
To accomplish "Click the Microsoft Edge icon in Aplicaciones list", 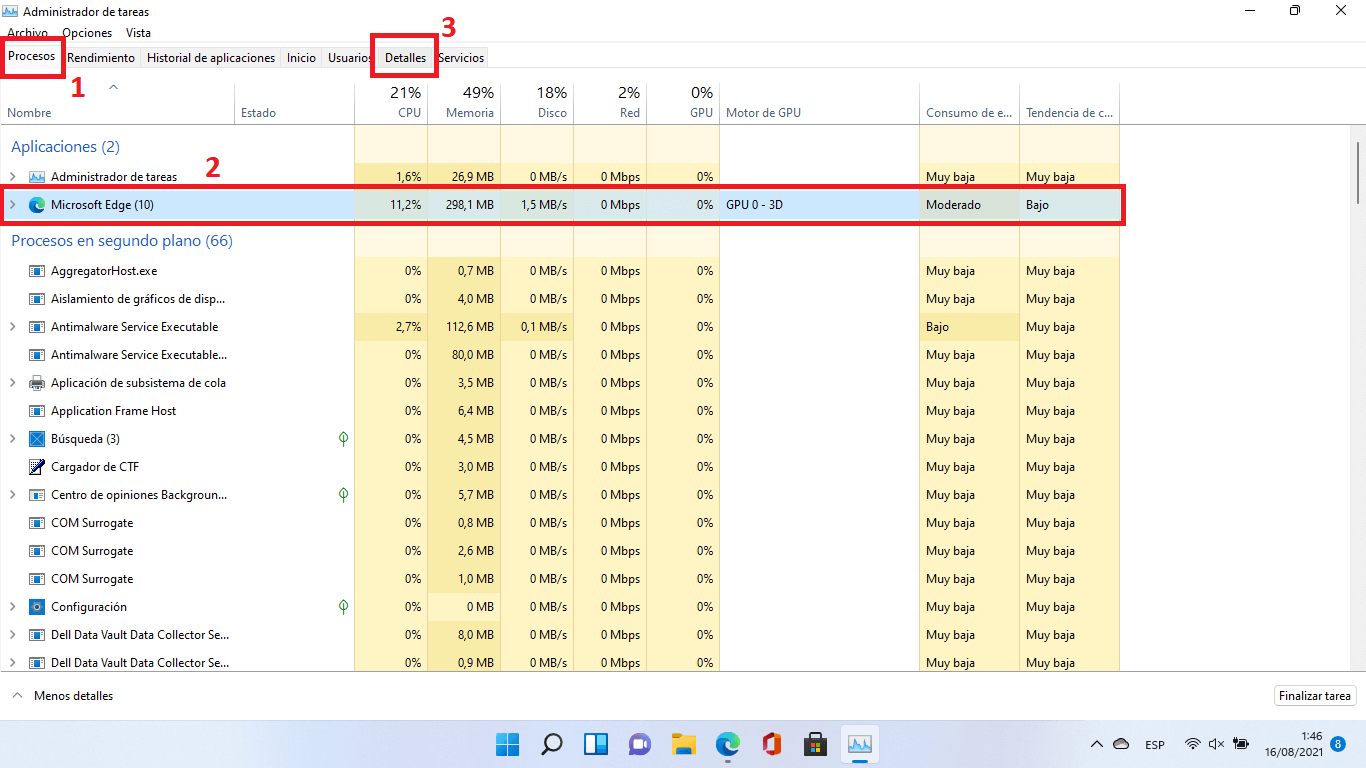I will (x=37, y=204).
